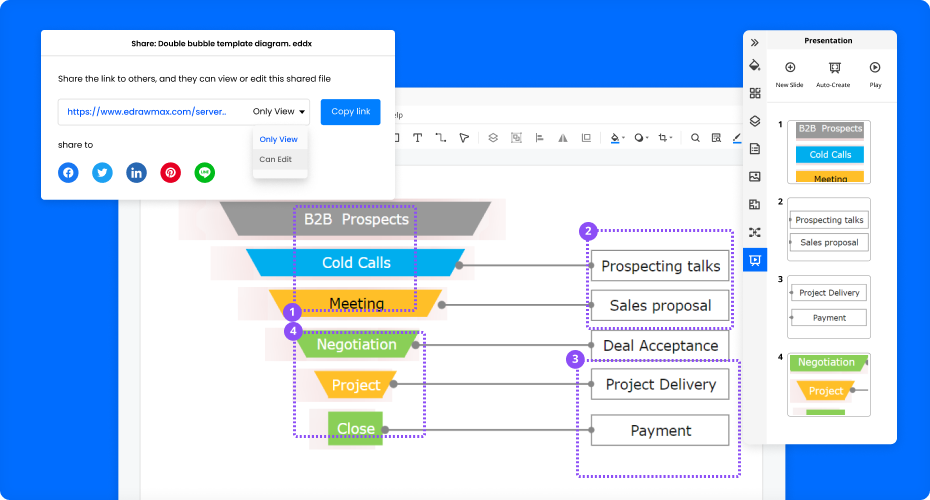Expand the fill color dropdown arrow
The width and height of the screenshot is (930, 500).
624,138
